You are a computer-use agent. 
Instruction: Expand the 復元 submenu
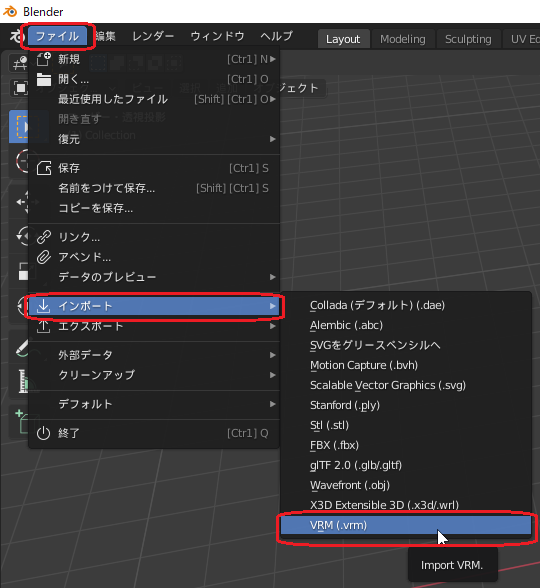(154, 139)
